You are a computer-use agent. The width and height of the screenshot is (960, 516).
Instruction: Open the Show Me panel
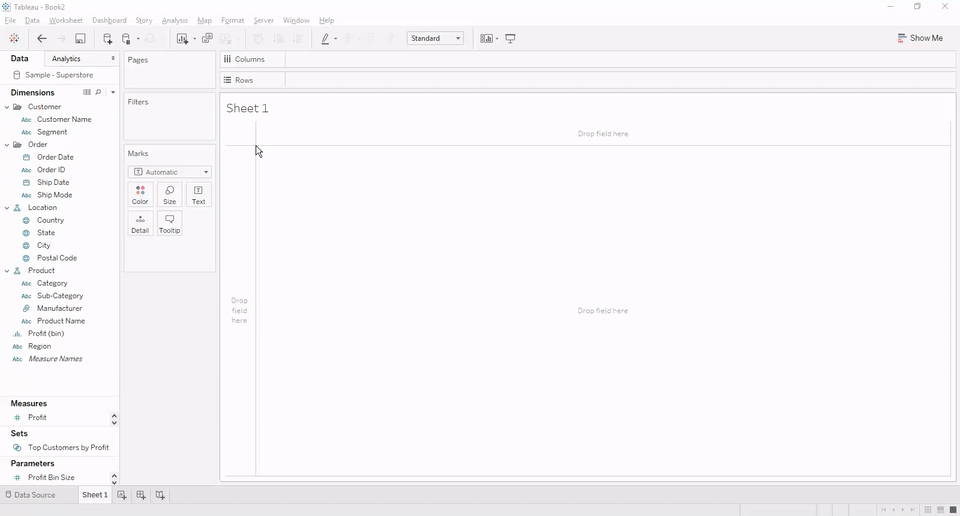(x=920, y=38)
